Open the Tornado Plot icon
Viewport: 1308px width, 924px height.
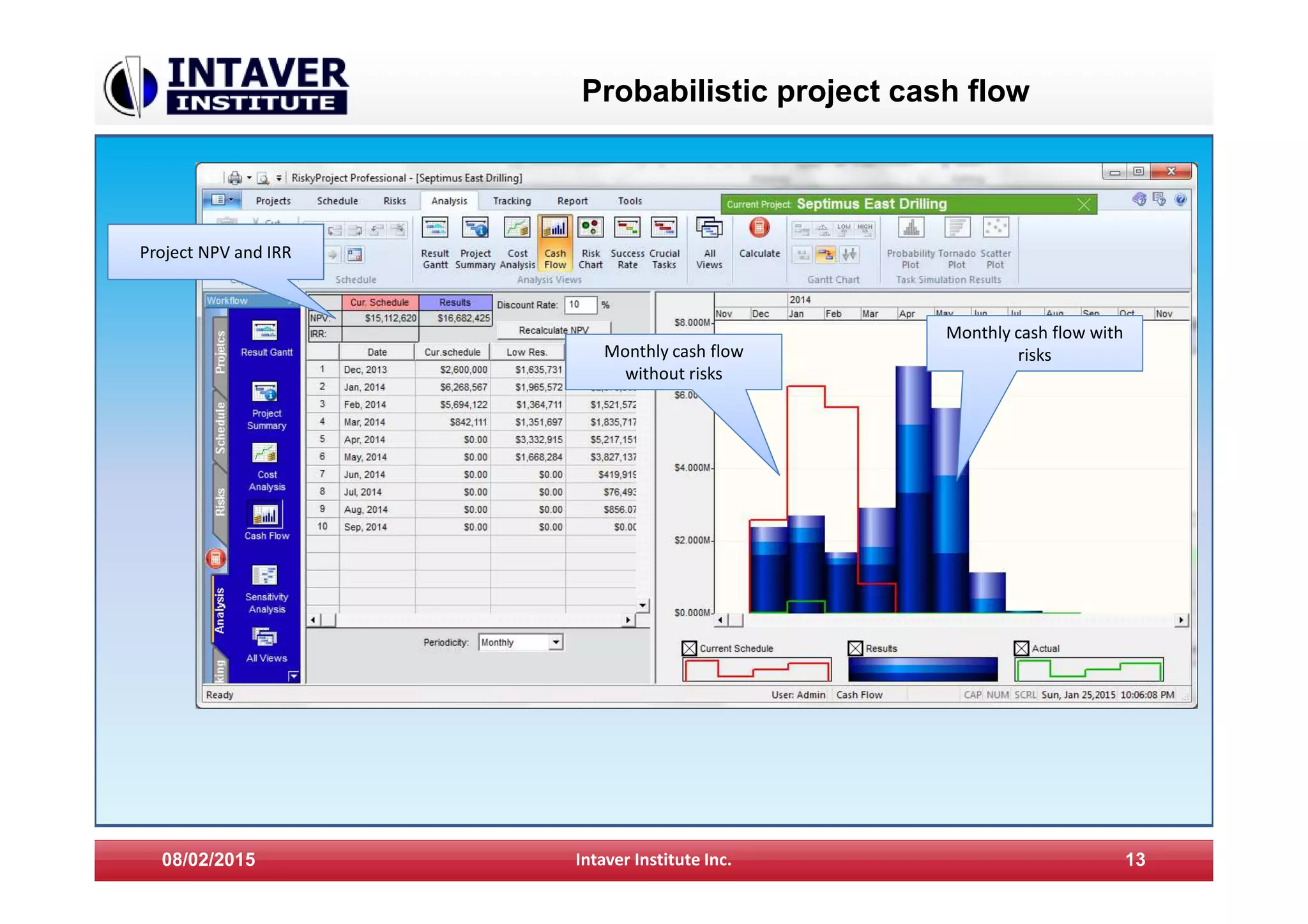click(x=957, y=243)
